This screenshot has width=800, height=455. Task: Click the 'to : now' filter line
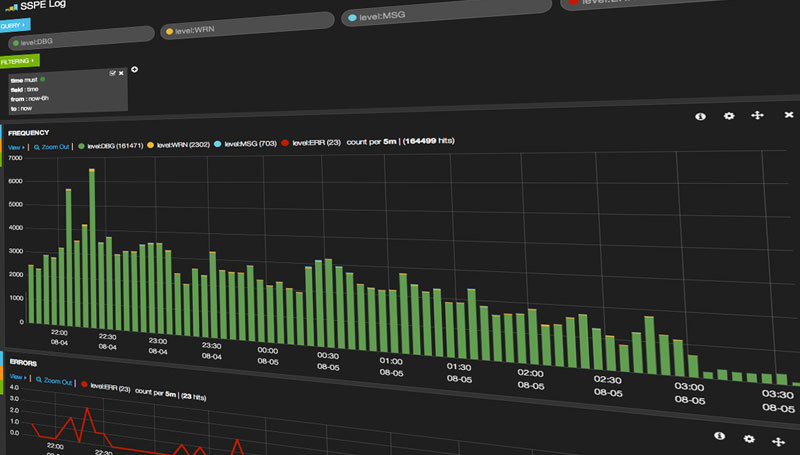21,108
